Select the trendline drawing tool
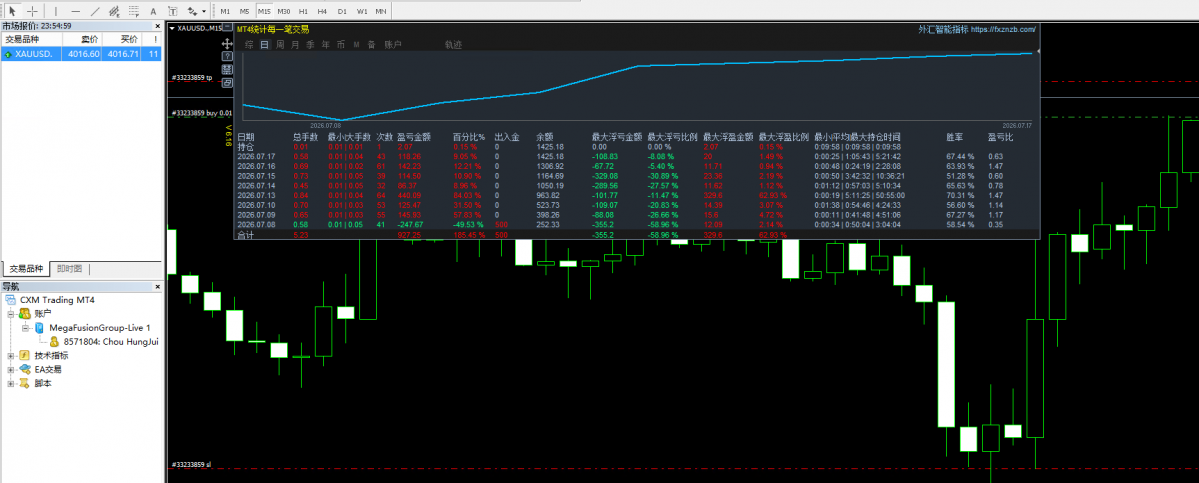 94,11
